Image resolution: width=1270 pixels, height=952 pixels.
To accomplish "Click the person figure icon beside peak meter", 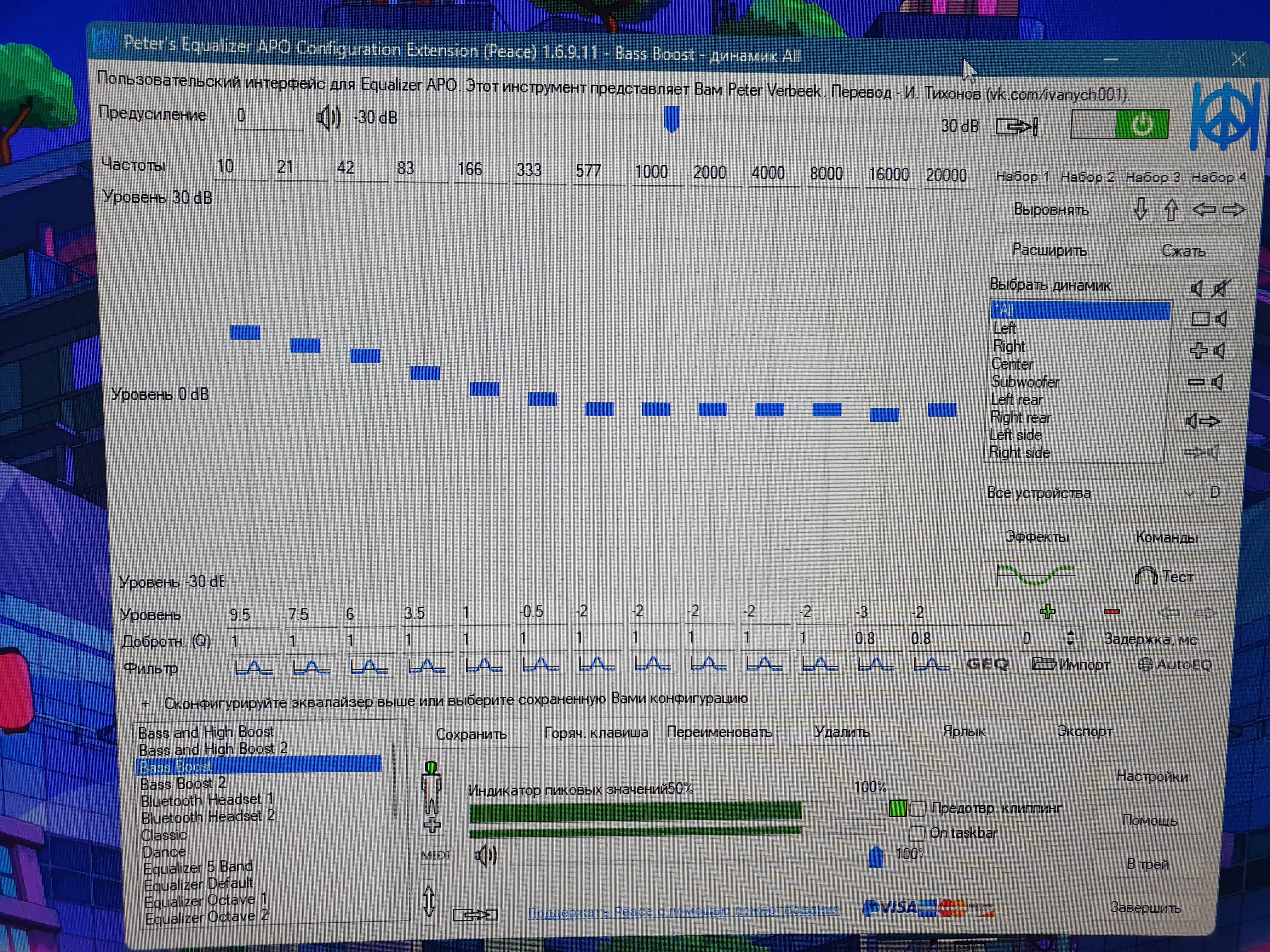I will click(431, 797).
